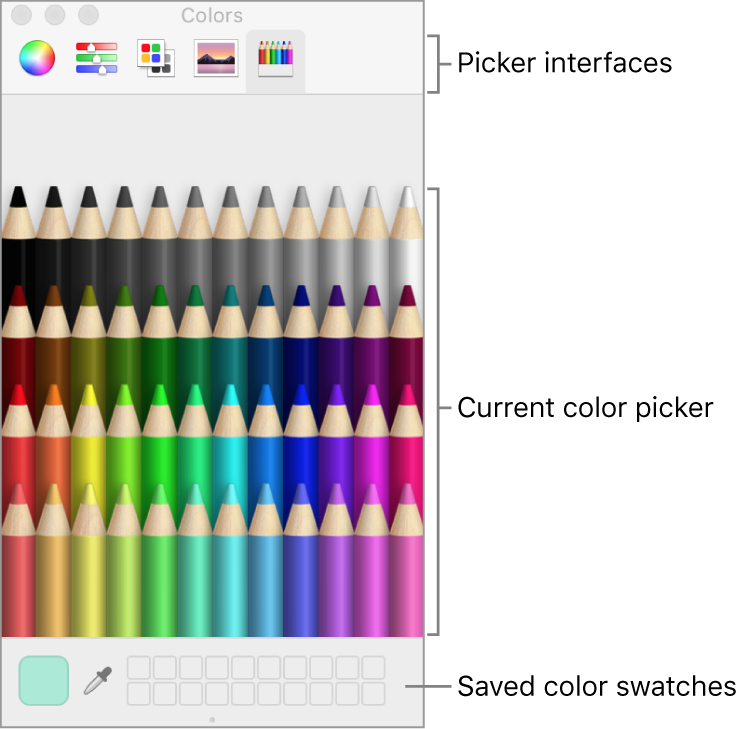Open the color wheel picker
This screenshot has width=739, height=729.
[x=37, y=59]
